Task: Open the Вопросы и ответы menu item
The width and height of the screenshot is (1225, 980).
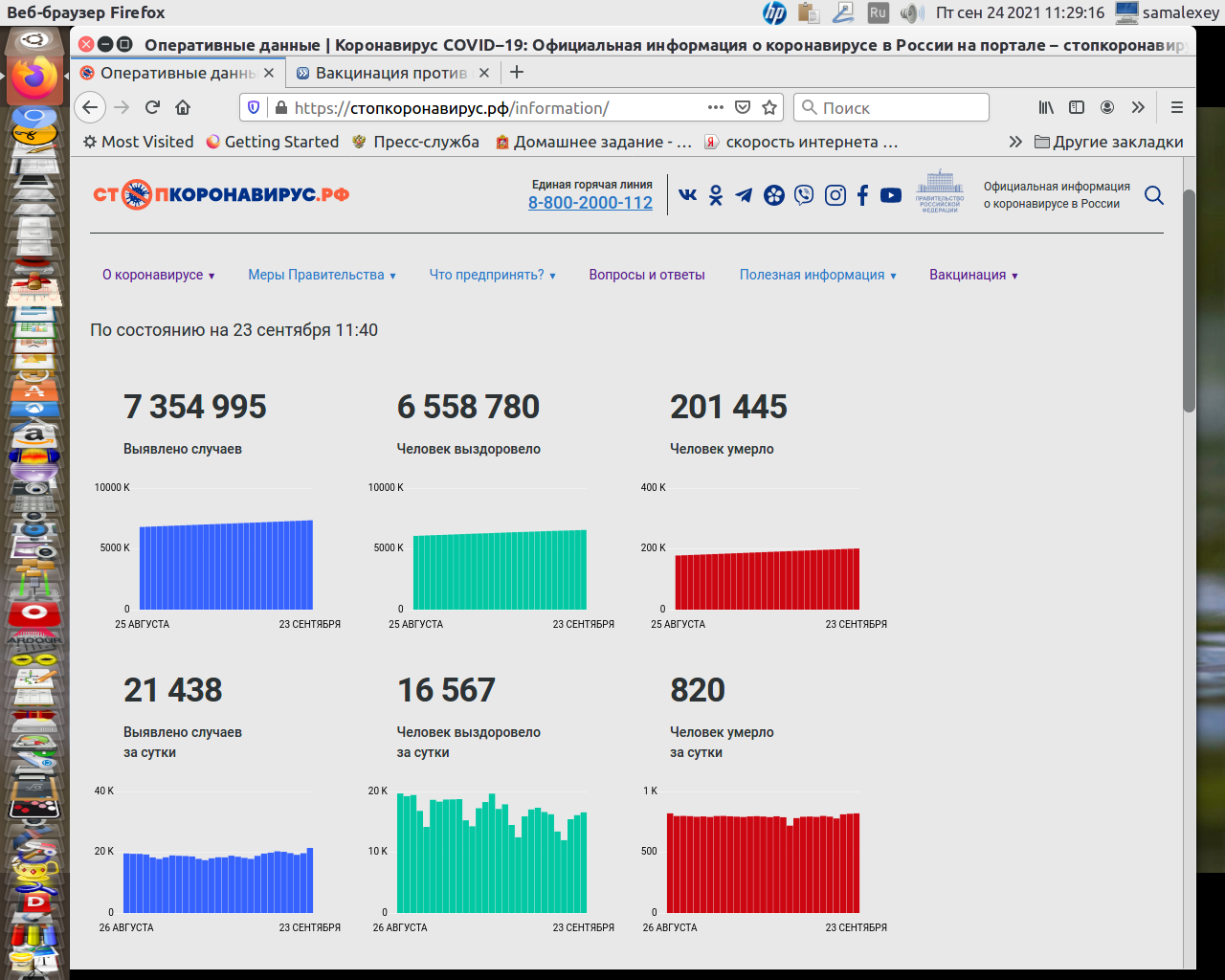Action: pos(647,275)
